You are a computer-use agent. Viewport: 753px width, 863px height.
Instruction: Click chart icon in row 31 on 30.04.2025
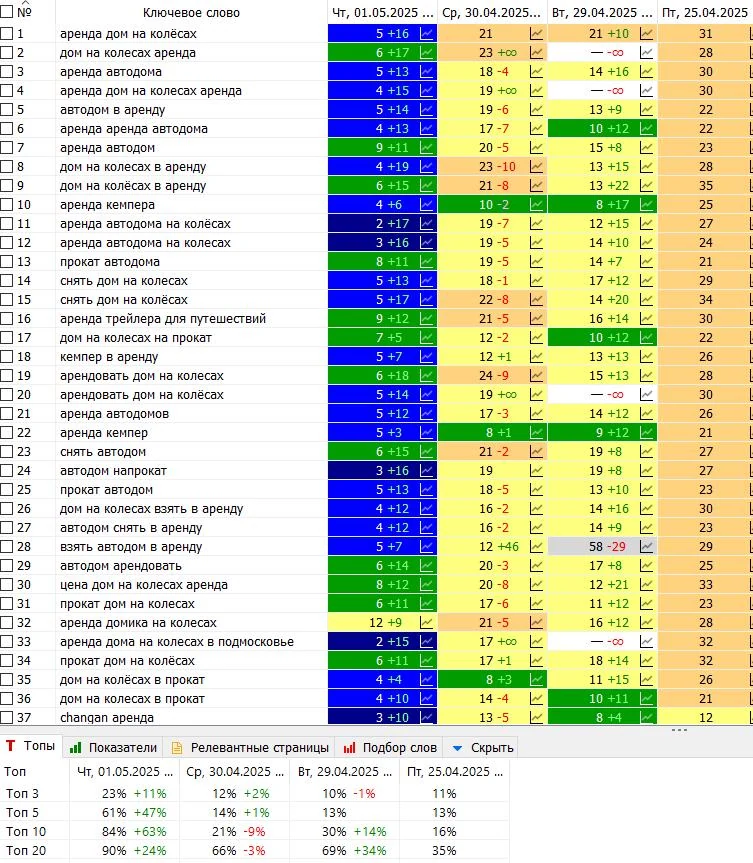pyautogui.click(x=536, y=604)
